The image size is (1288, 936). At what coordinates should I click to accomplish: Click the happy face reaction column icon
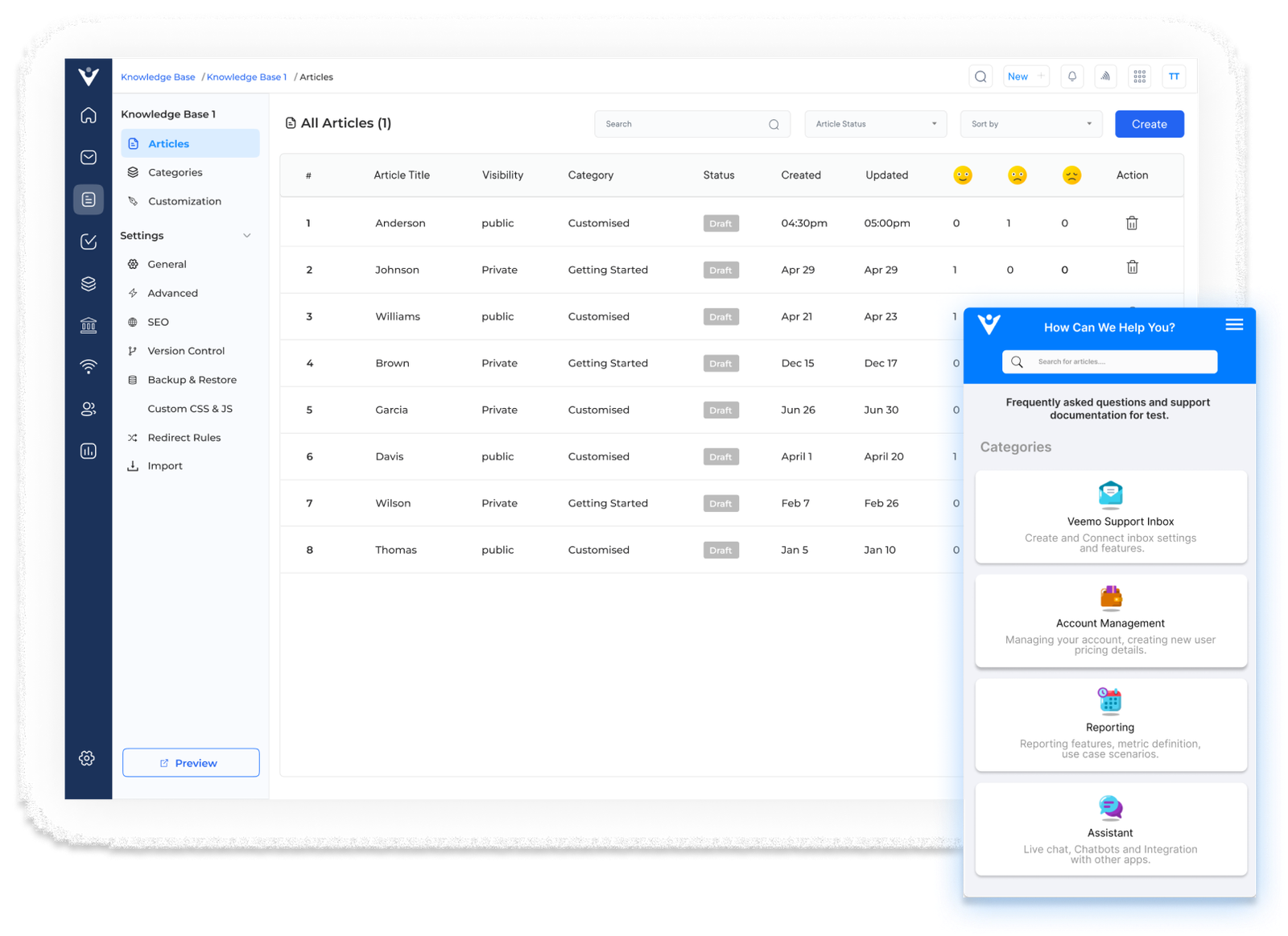tap(963, 175)
